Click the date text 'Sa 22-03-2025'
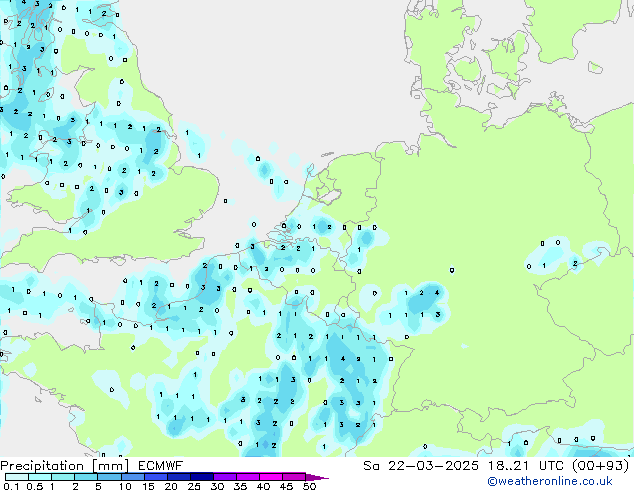Viewport: 634px width, 490px height. pos(421,466)
